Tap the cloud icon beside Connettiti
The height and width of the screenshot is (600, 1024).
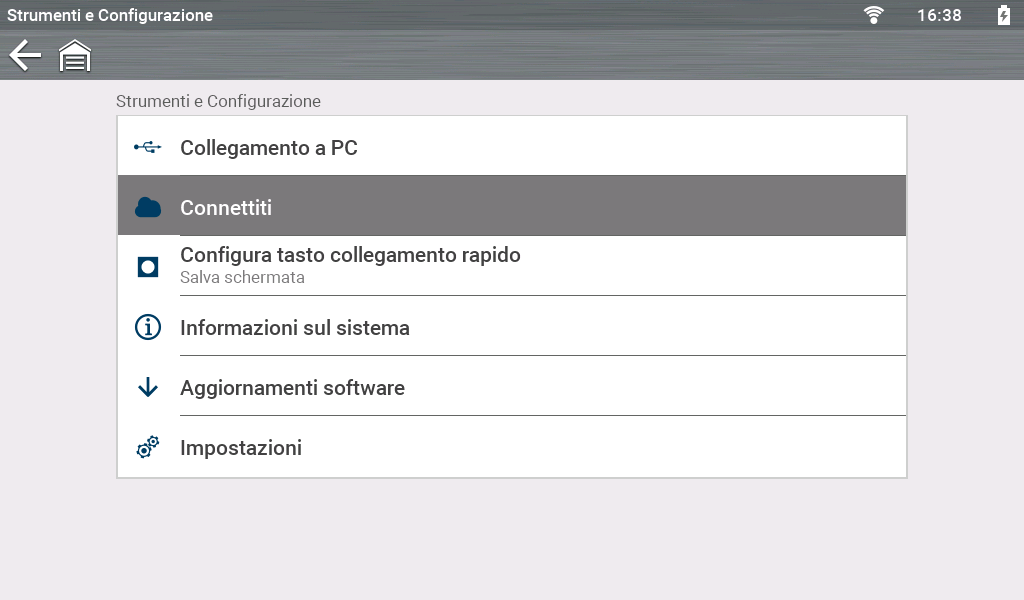click(148, 208)
